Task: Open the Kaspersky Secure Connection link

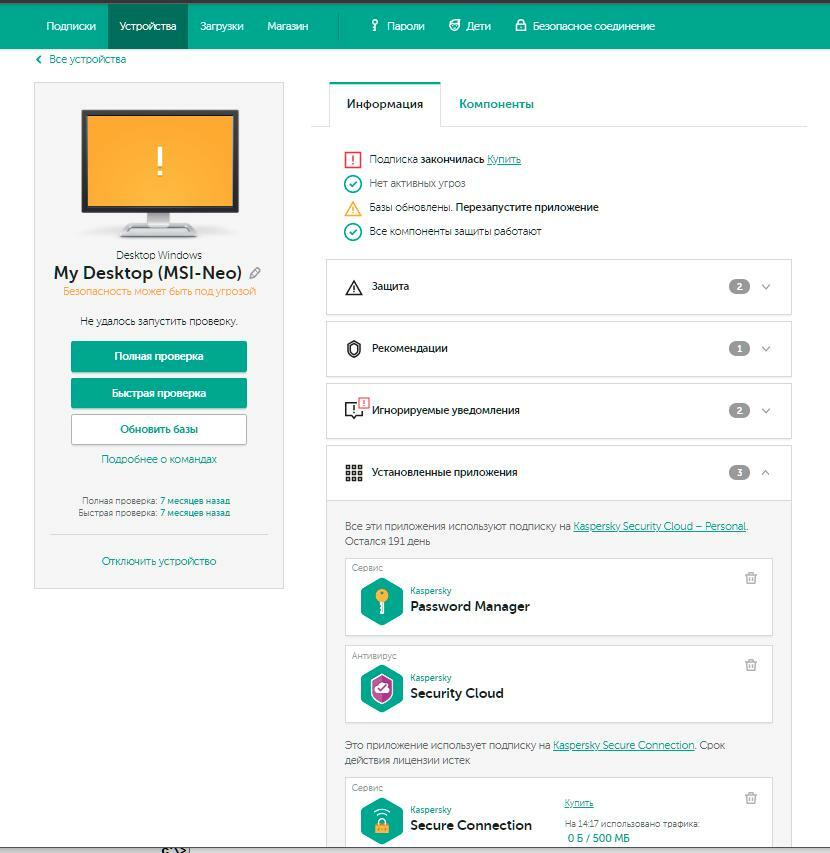Action: (623, 745)
